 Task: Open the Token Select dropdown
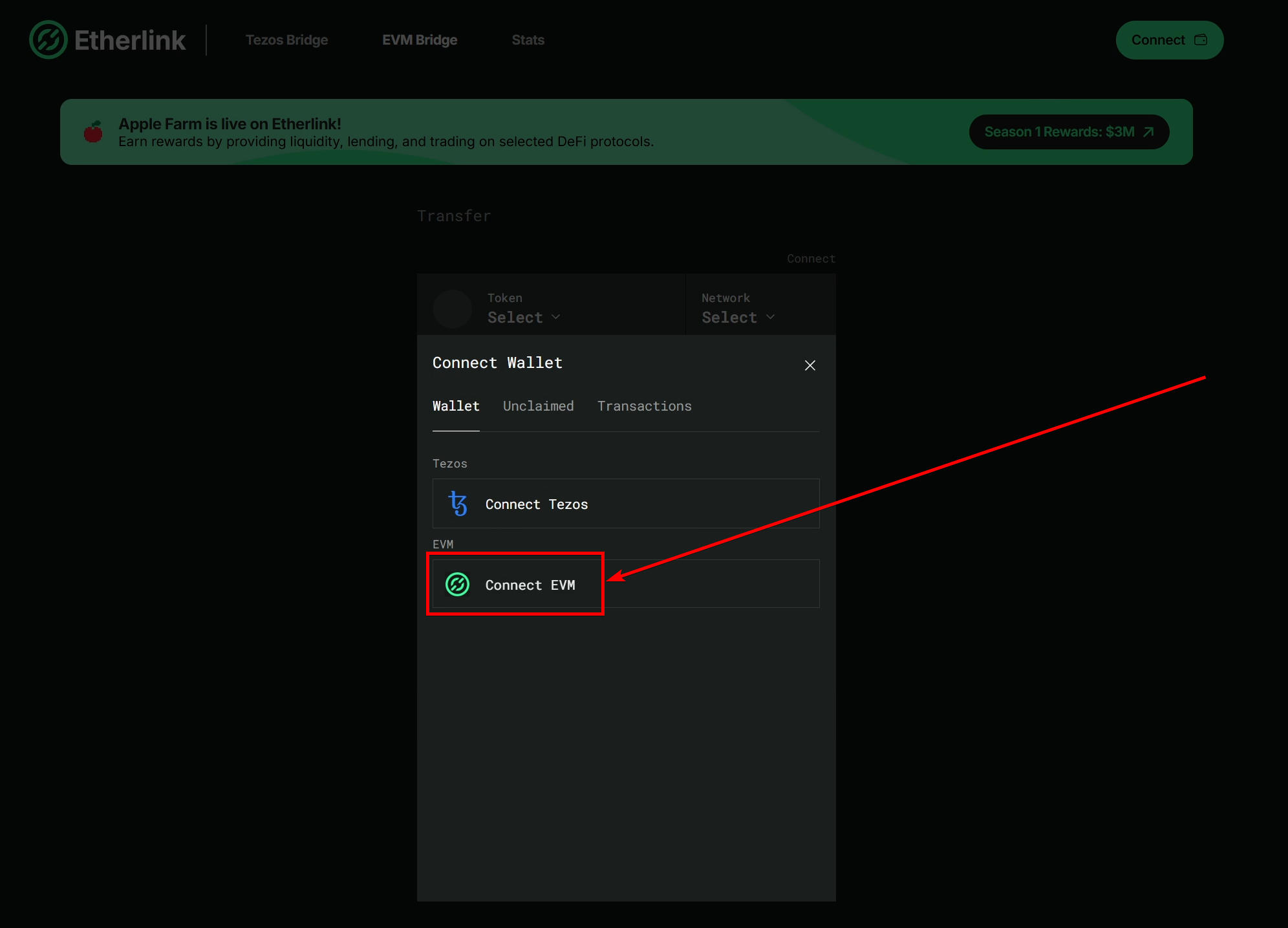point(524,318)
